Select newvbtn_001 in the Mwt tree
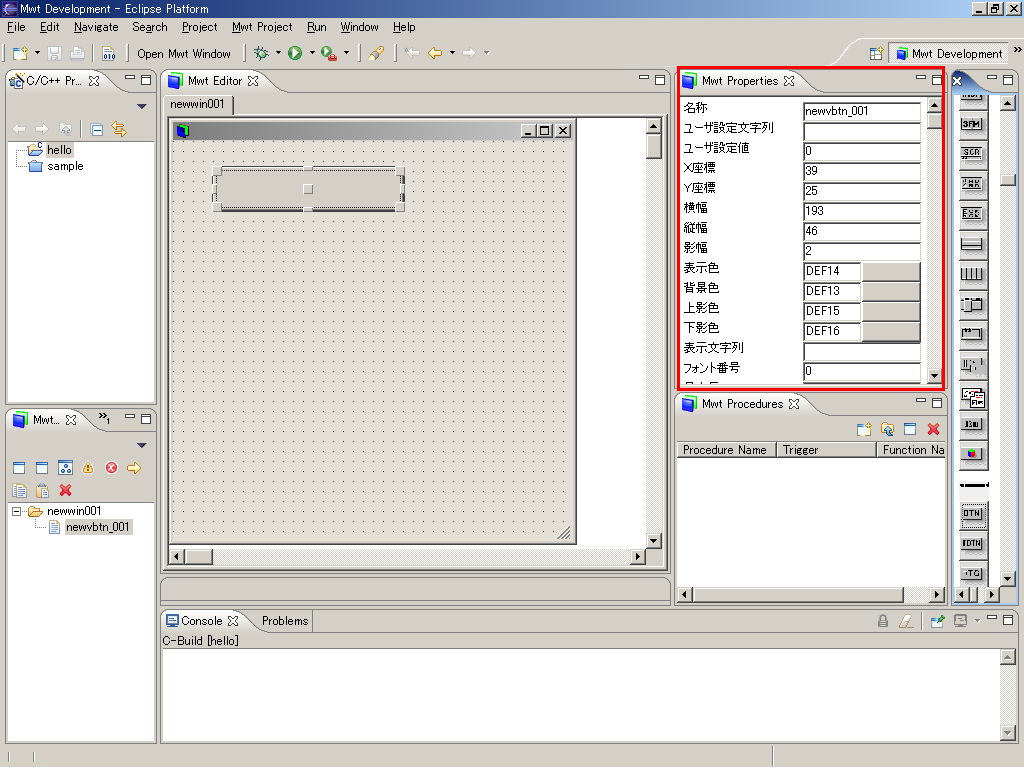This screenshot has width=1024, height=768. (98, 527)
